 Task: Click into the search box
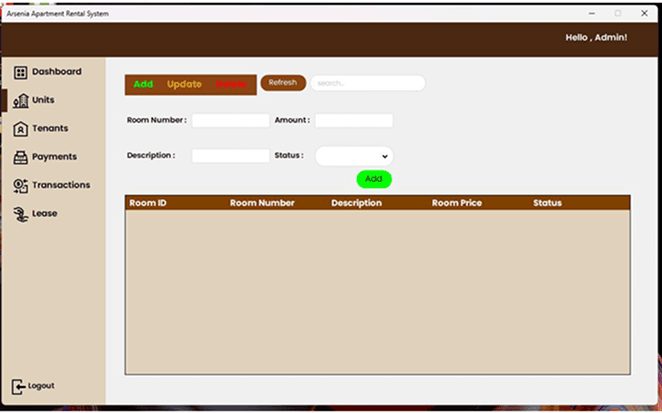(368, 83)
